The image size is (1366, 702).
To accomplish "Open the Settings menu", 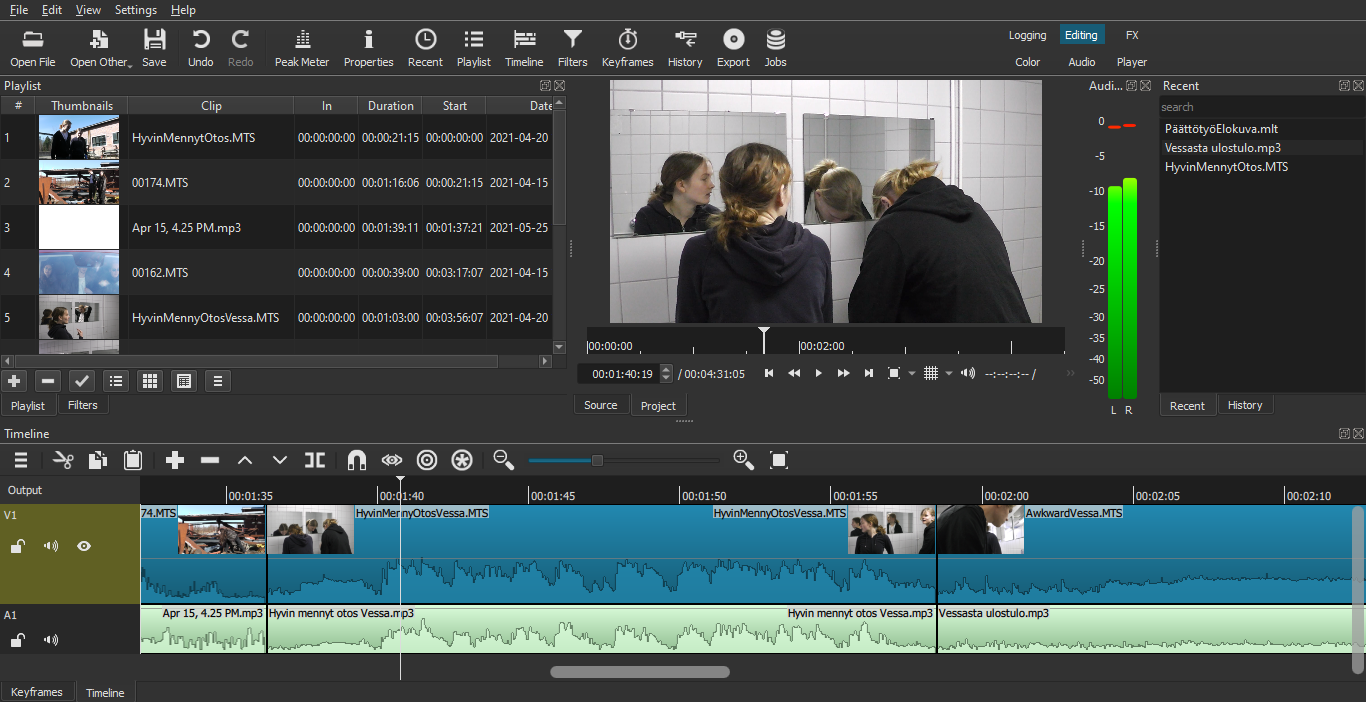I will click(135, 10).
